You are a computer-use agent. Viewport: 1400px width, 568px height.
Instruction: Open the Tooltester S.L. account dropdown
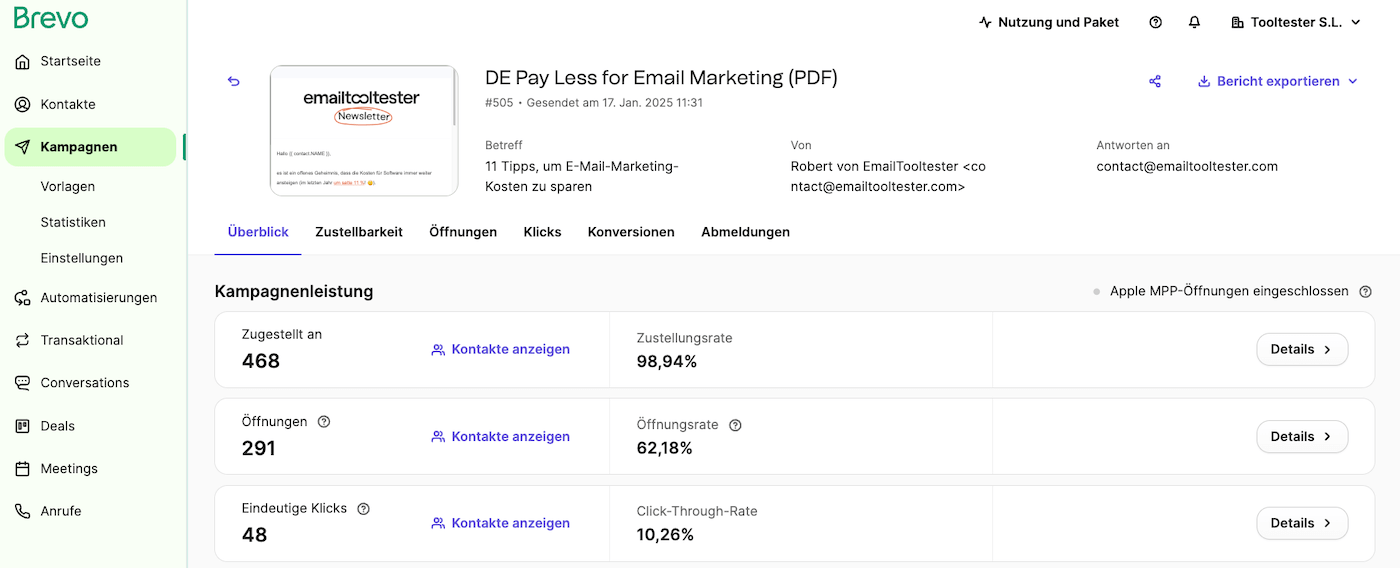[x=1296, y=22]
